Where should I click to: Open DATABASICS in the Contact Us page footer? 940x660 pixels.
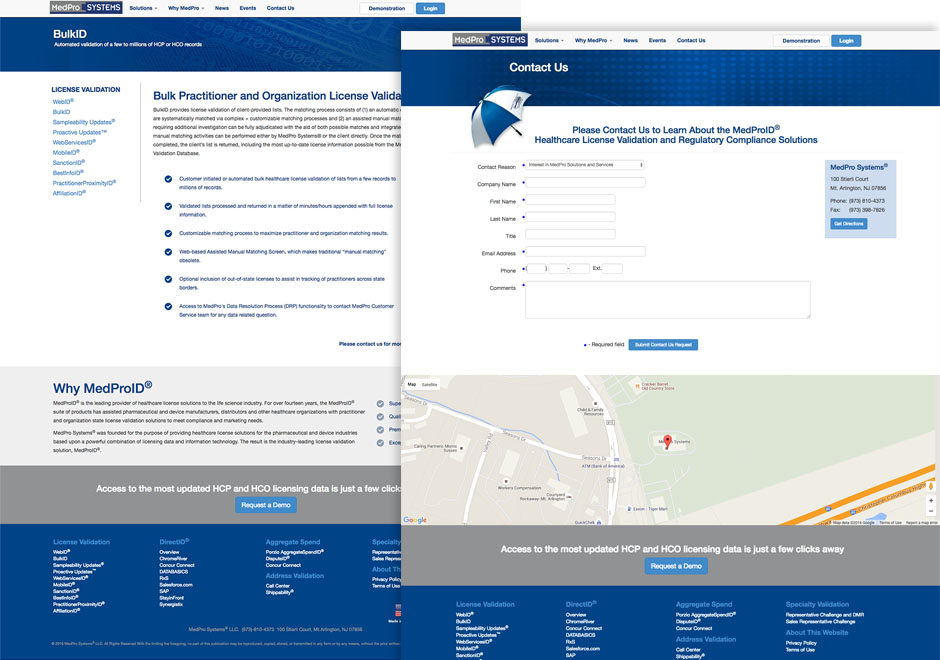[580, 635]
